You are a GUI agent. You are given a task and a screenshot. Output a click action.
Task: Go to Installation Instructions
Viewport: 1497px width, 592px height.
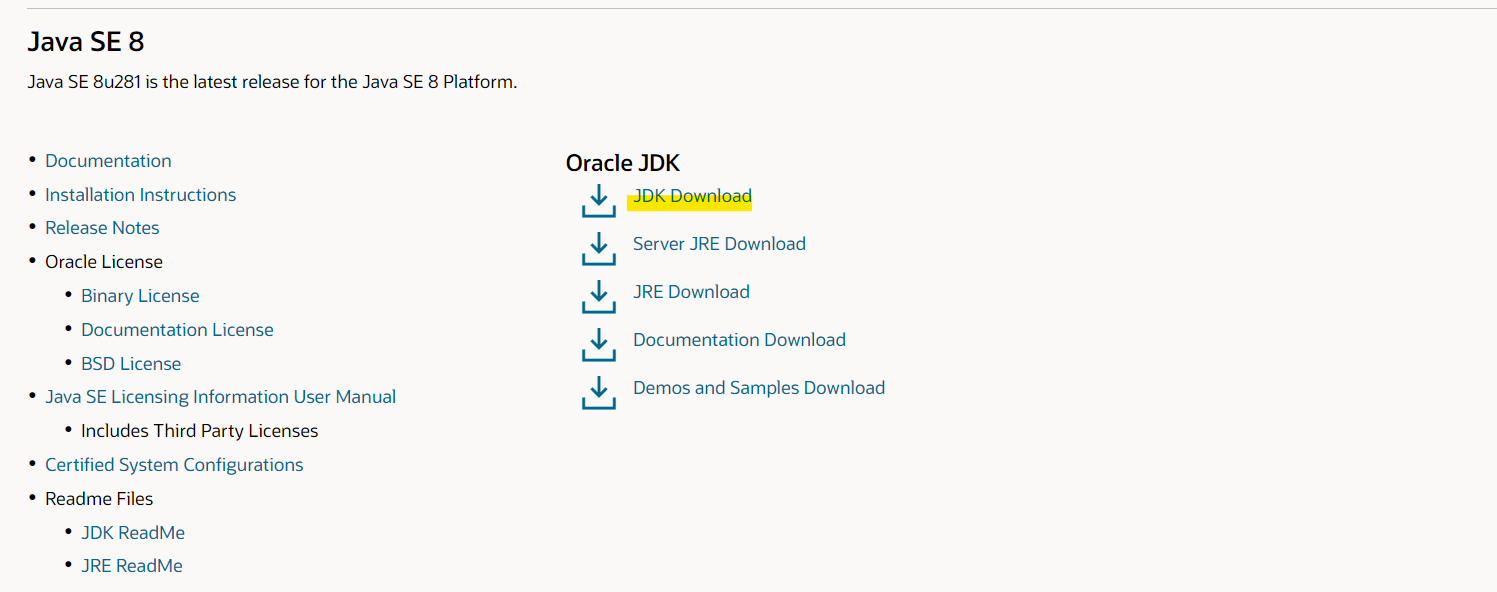pyautogui.click(x=141, y=195)
